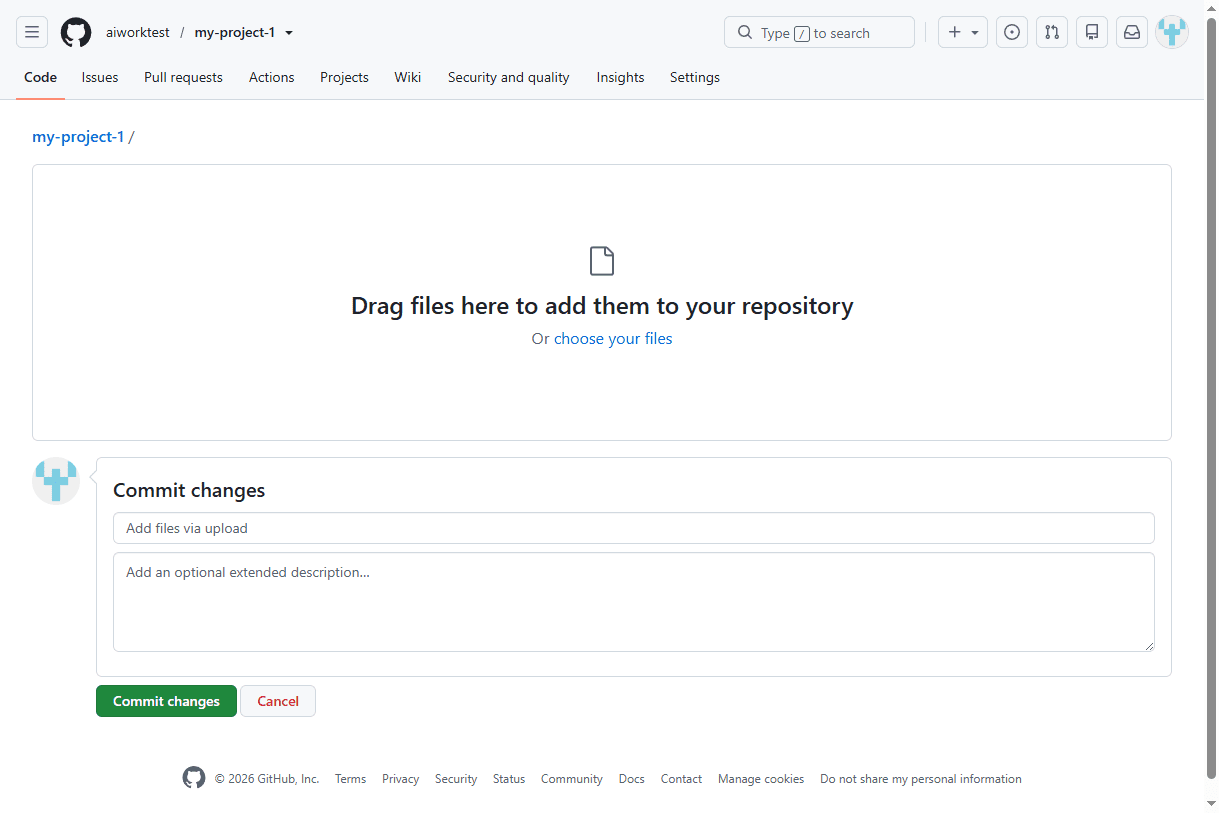Screen dimensions: 1219x813
Task: Click the my-project-1 breadcrumb link
Action: (78, 137)
